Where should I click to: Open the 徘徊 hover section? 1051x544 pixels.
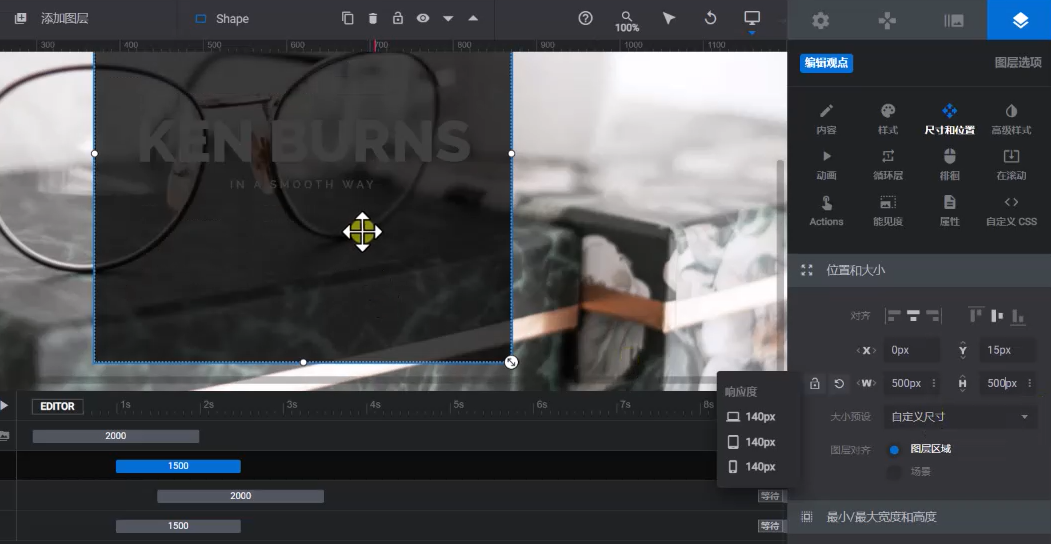point(949,165)
